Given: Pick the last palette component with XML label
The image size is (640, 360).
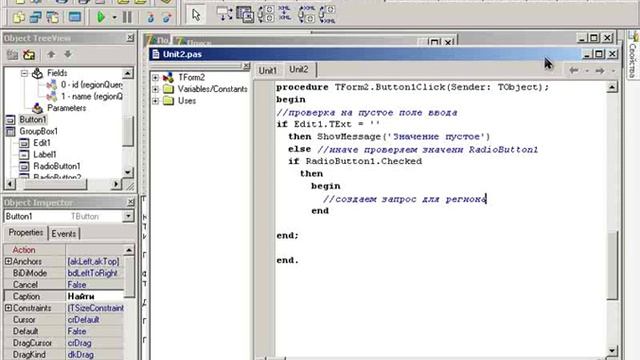Looking at the screenshot, I should click(327, 14).
